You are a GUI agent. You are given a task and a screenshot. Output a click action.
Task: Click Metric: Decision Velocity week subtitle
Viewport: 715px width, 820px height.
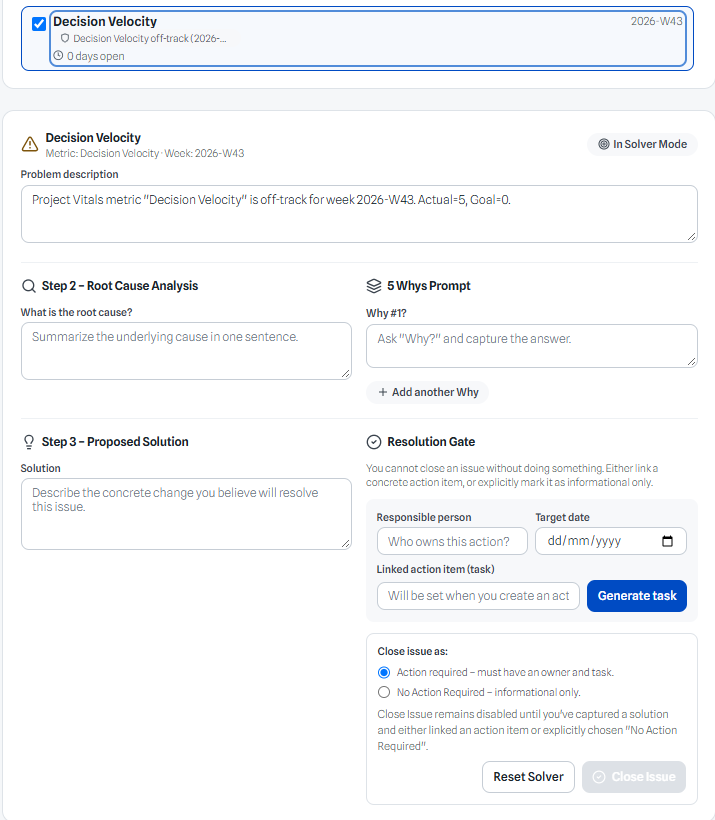[145, 153]
